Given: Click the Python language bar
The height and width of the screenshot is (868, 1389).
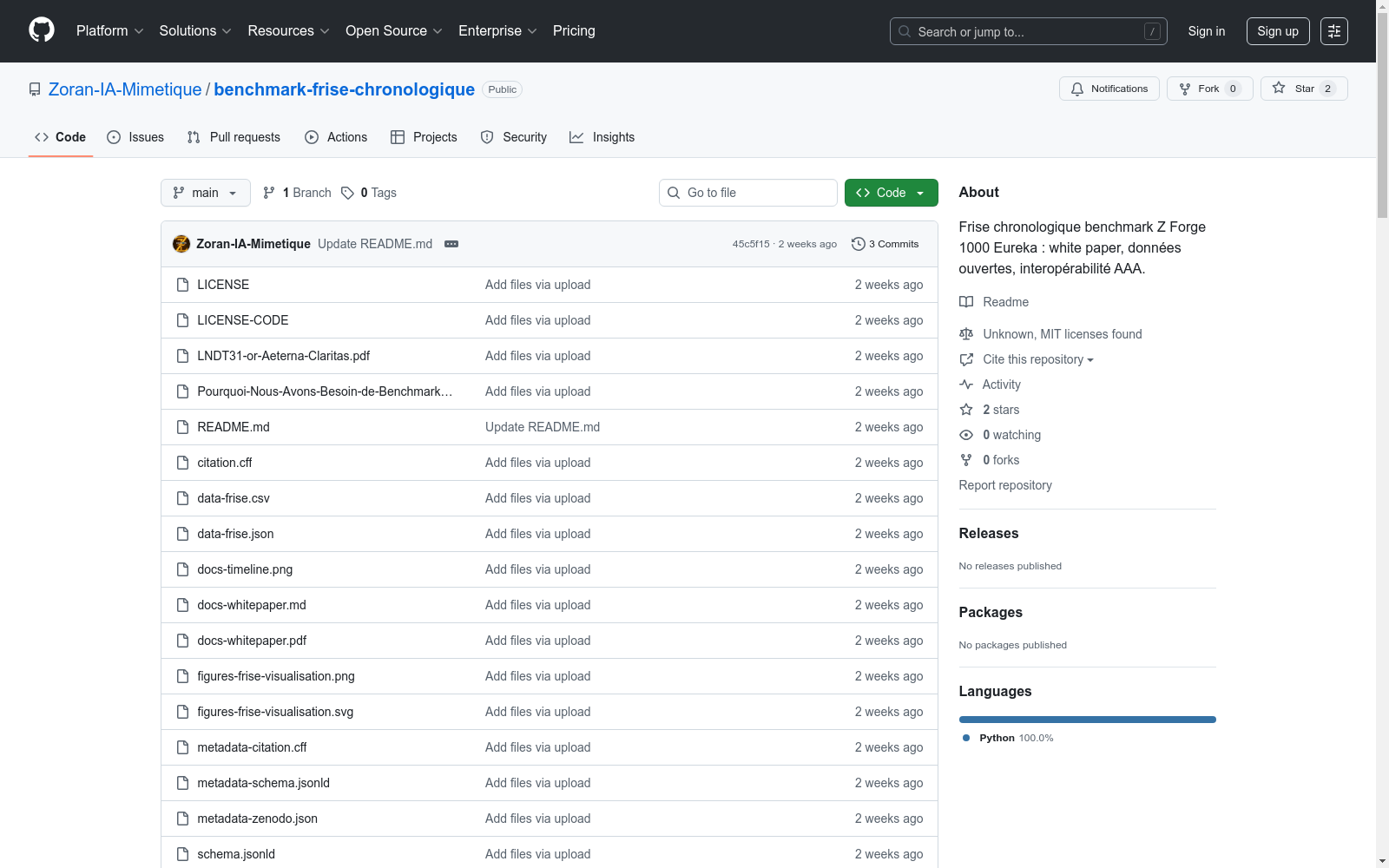Looking at the screenshot, I should 1088,720.
